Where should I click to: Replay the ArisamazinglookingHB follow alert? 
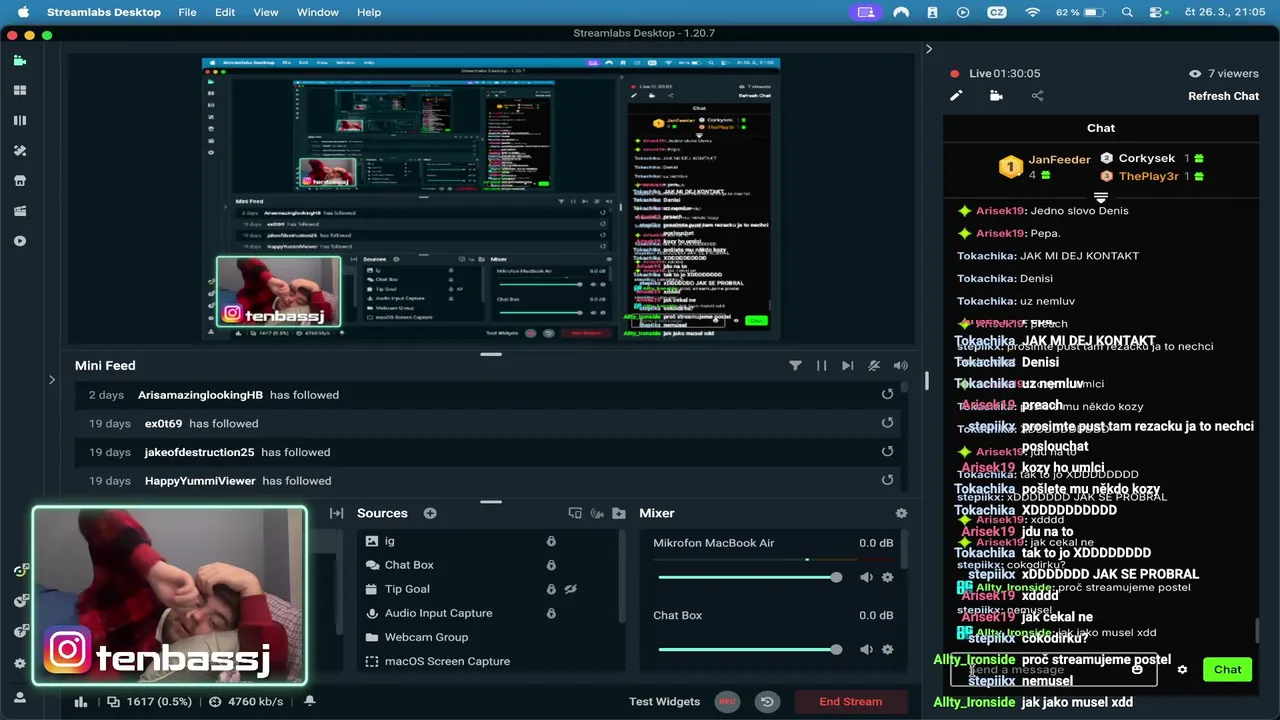(887, 394)
